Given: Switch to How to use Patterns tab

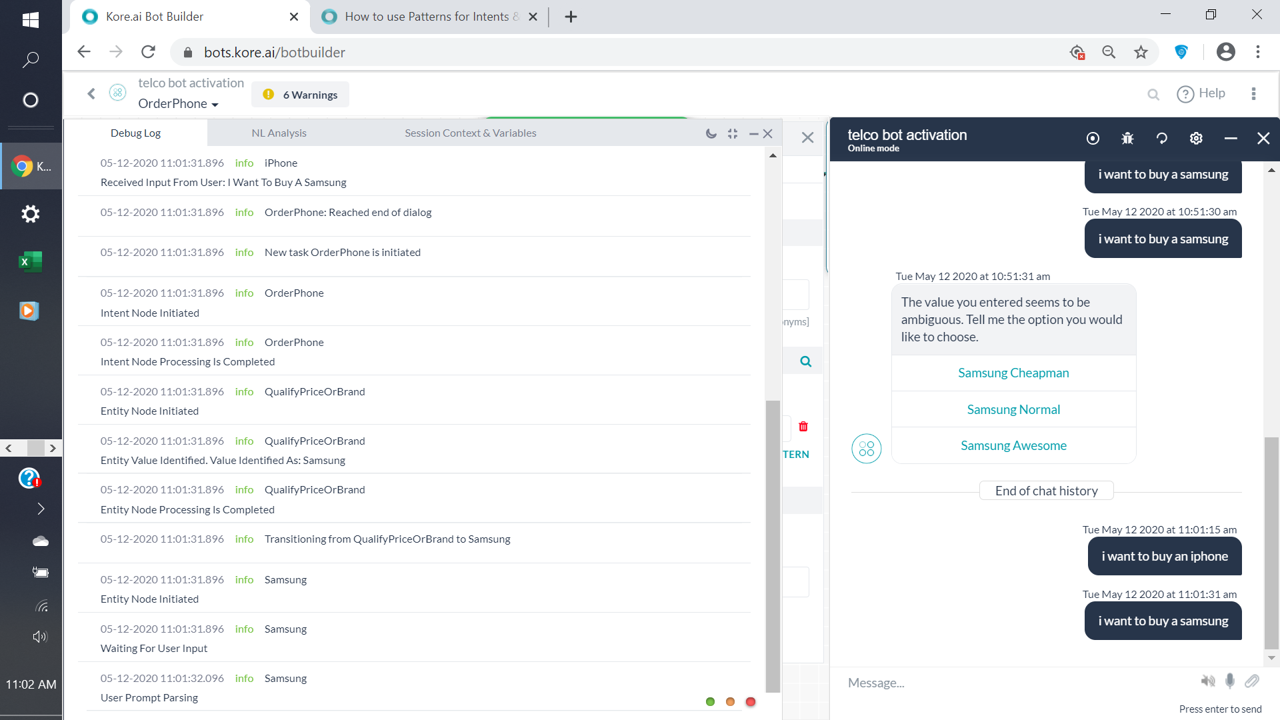Looking at the screenshot, I should click(430, 17).
